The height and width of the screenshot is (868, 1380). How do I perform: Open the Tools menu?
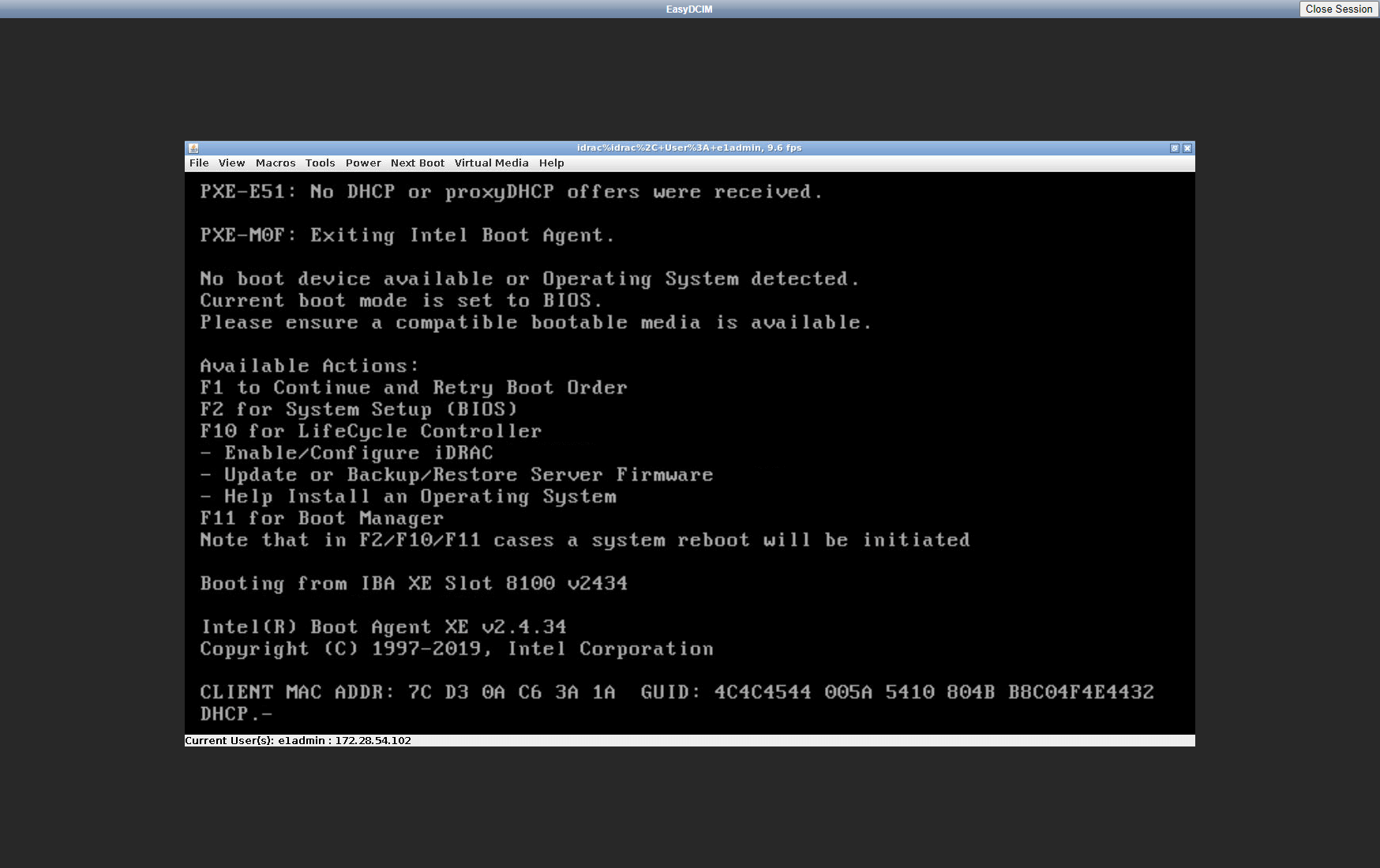tap(320, 163)
